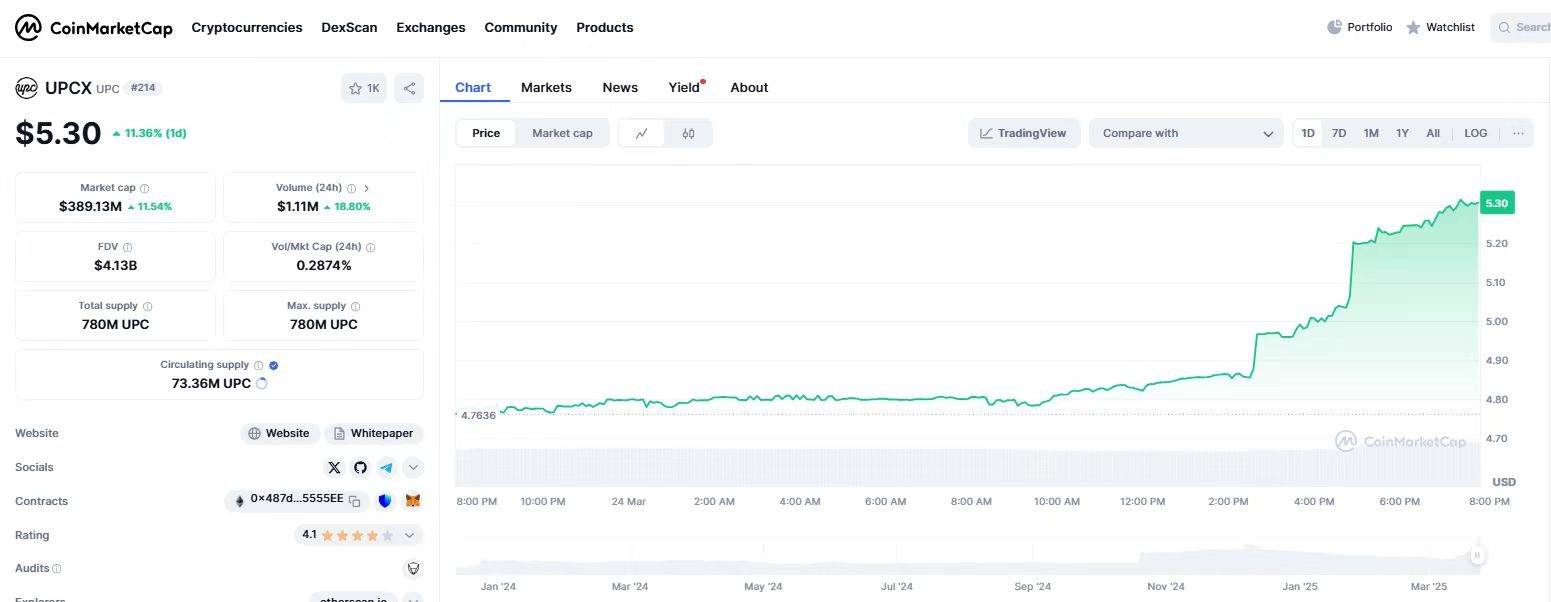
Task: Open the Products menu
Action: [605, 27]
